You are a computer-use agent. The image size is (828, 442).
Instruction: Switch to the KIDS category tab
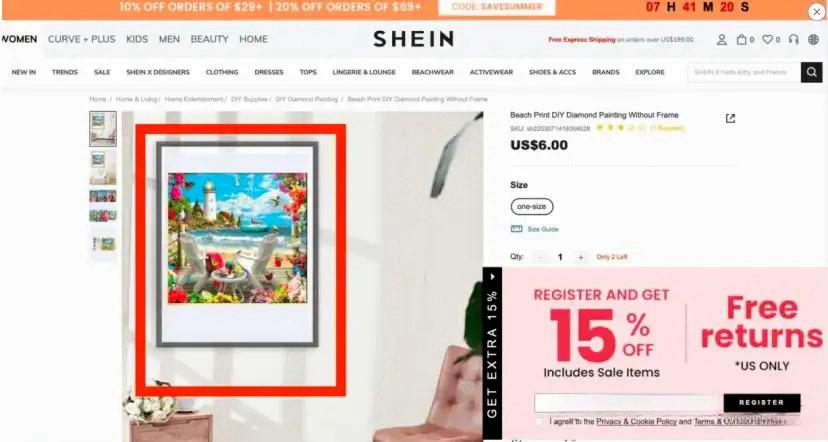click(137, 39)
